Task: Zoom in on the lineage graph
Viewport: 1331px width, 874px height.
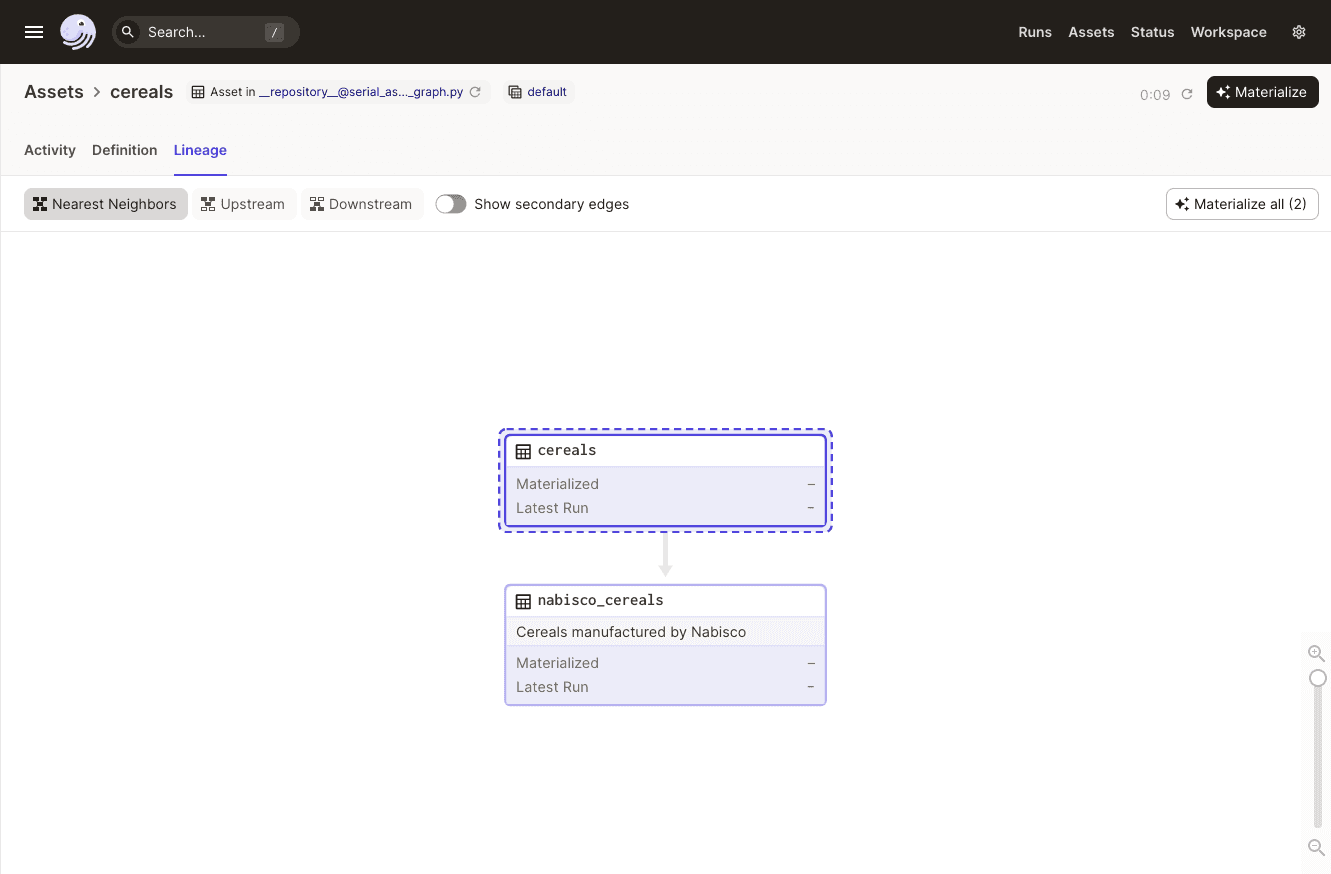Action: (x=1316, y=654)
